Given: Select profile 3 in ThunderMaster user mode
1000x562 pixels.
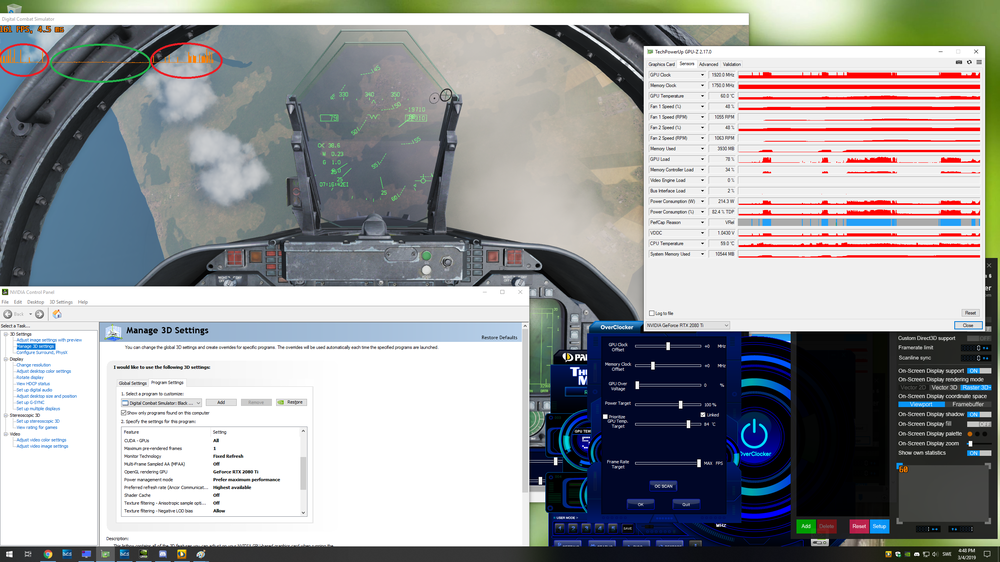Looking at the screenshot, I should point(586,528).
